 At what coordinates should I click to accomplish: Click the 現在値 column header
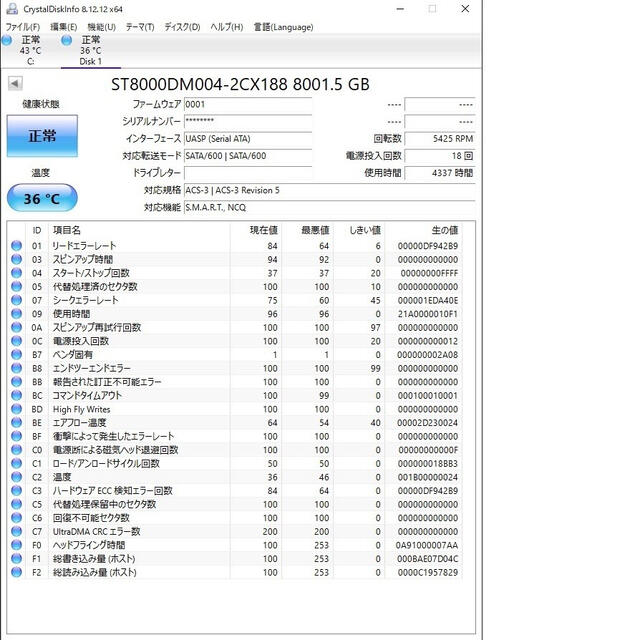pos(256,230)
